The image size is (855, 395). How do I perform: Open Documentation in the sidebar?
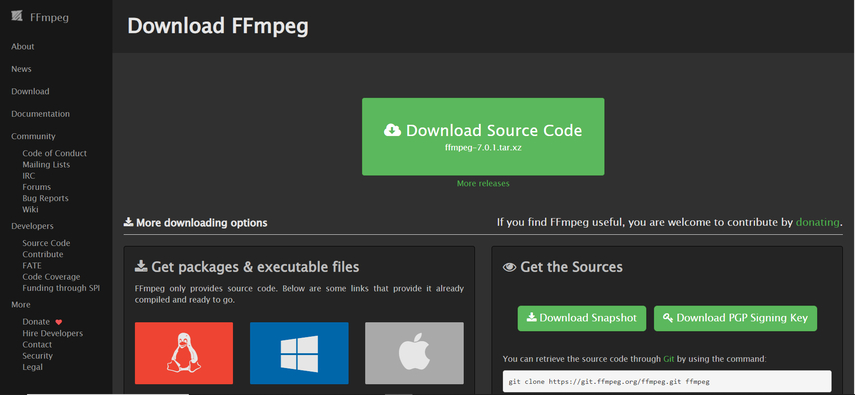pyautogui.click(x=40, y=113)
